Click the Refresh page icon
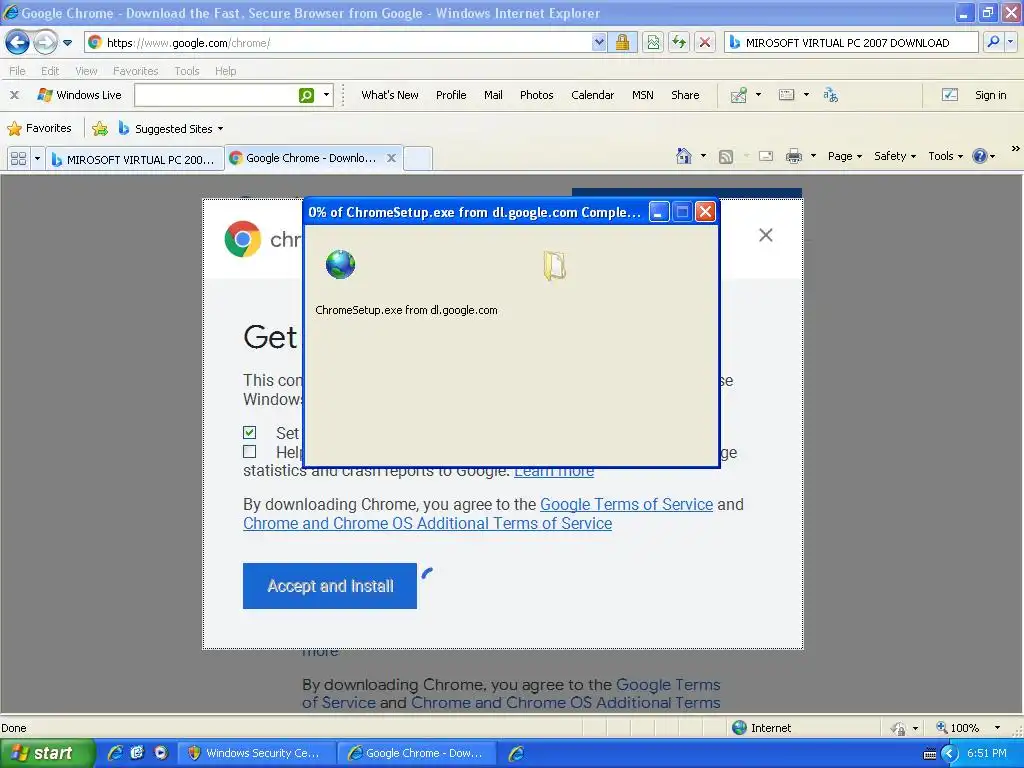Image resolution: width=1024 pixels, height=768 pixels. click(679, 42)
